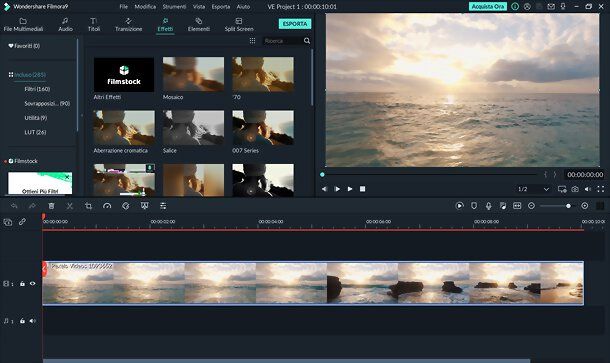
Task: Take a snapshot with camera icon
Action: point(575,189)
